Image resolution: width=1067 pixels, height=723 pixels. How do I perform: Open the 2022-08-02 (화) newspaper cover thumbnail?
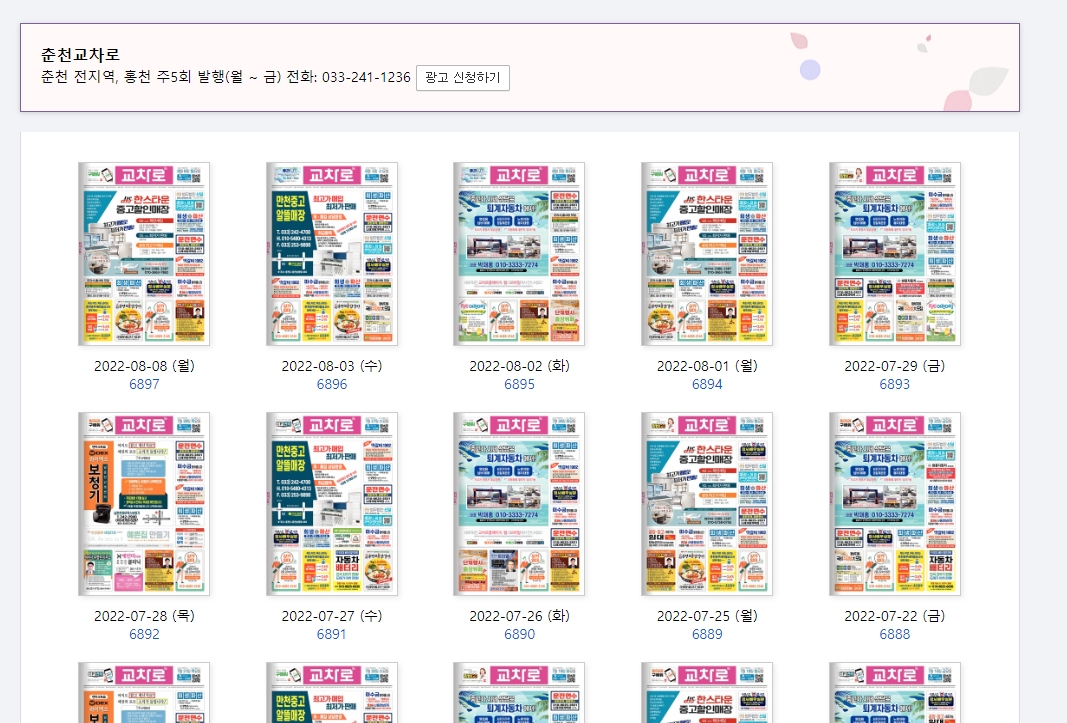pos(519,254)
